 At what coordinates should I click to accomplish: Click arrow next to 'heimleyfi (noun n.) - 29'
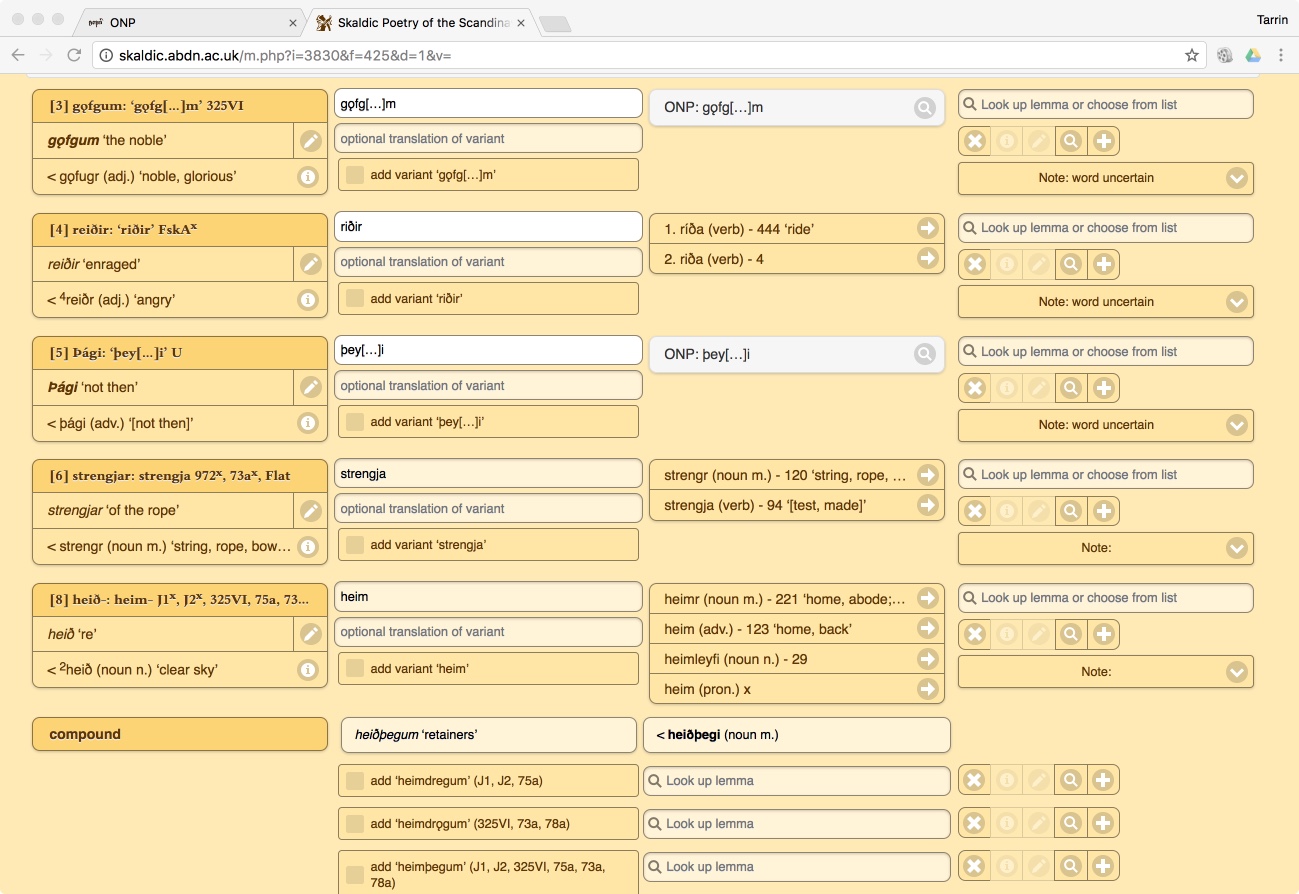tap(927, 659)
